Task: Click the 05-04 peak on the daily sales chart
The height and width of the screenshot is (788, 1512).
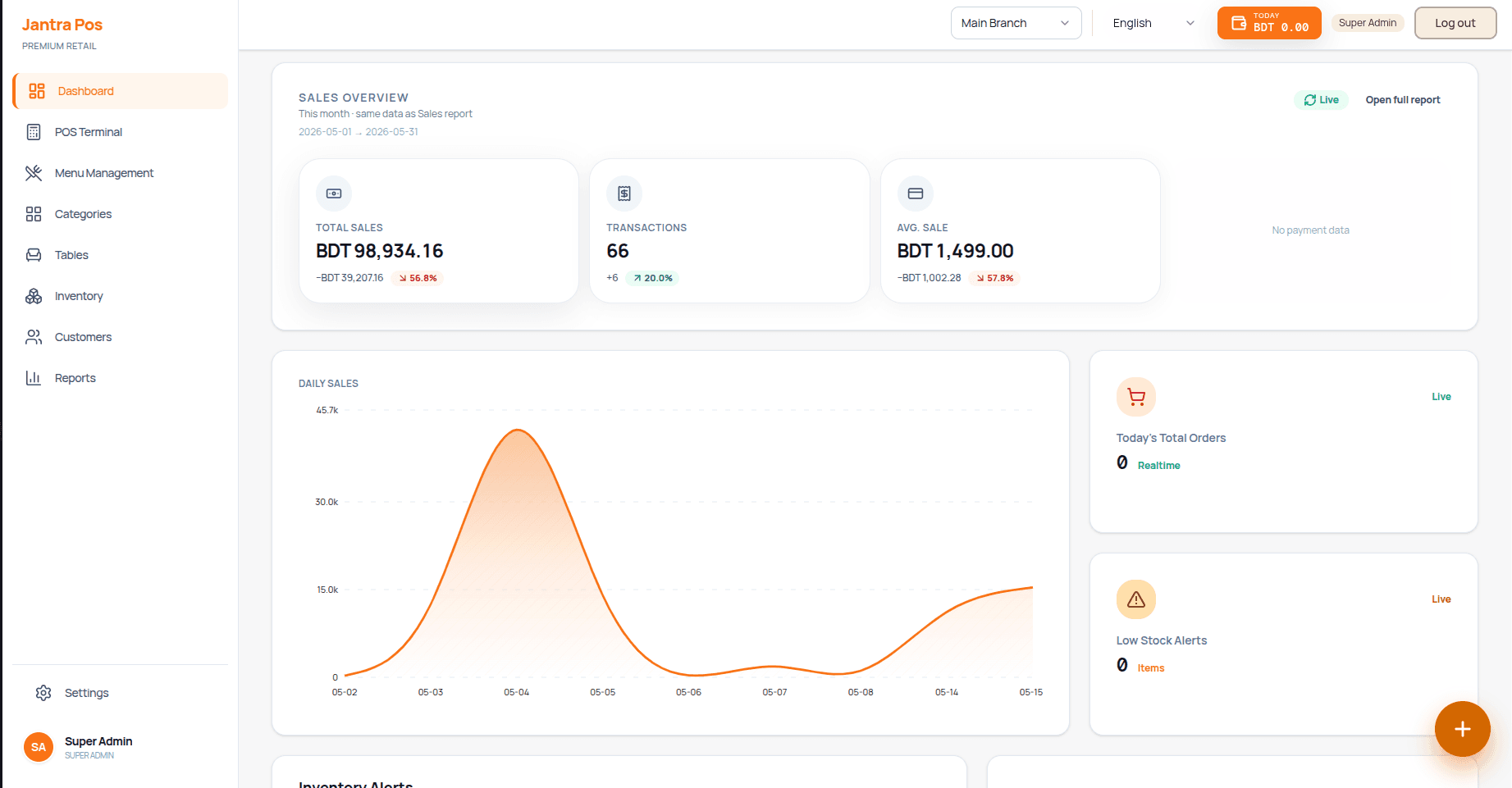Action: click(x=518, y=430)
